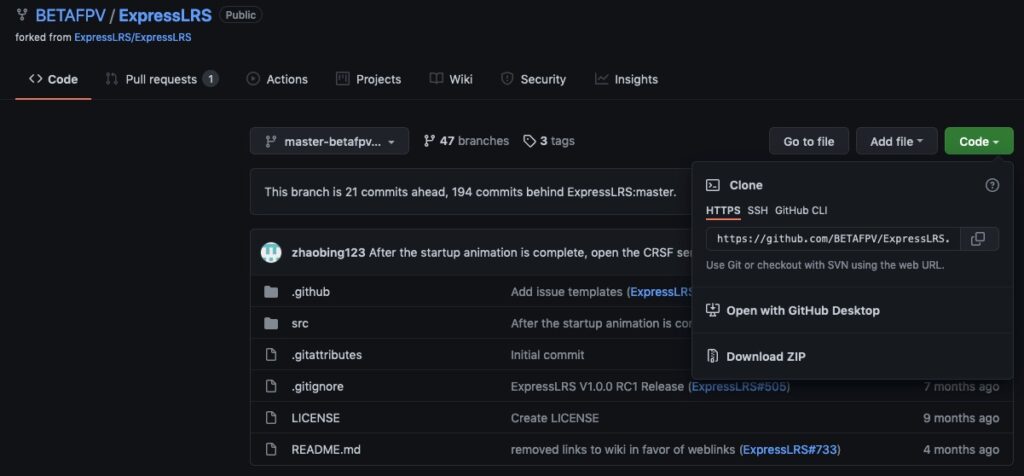
Task: Click the src folder icon
Action: click(x=271, y=324)
